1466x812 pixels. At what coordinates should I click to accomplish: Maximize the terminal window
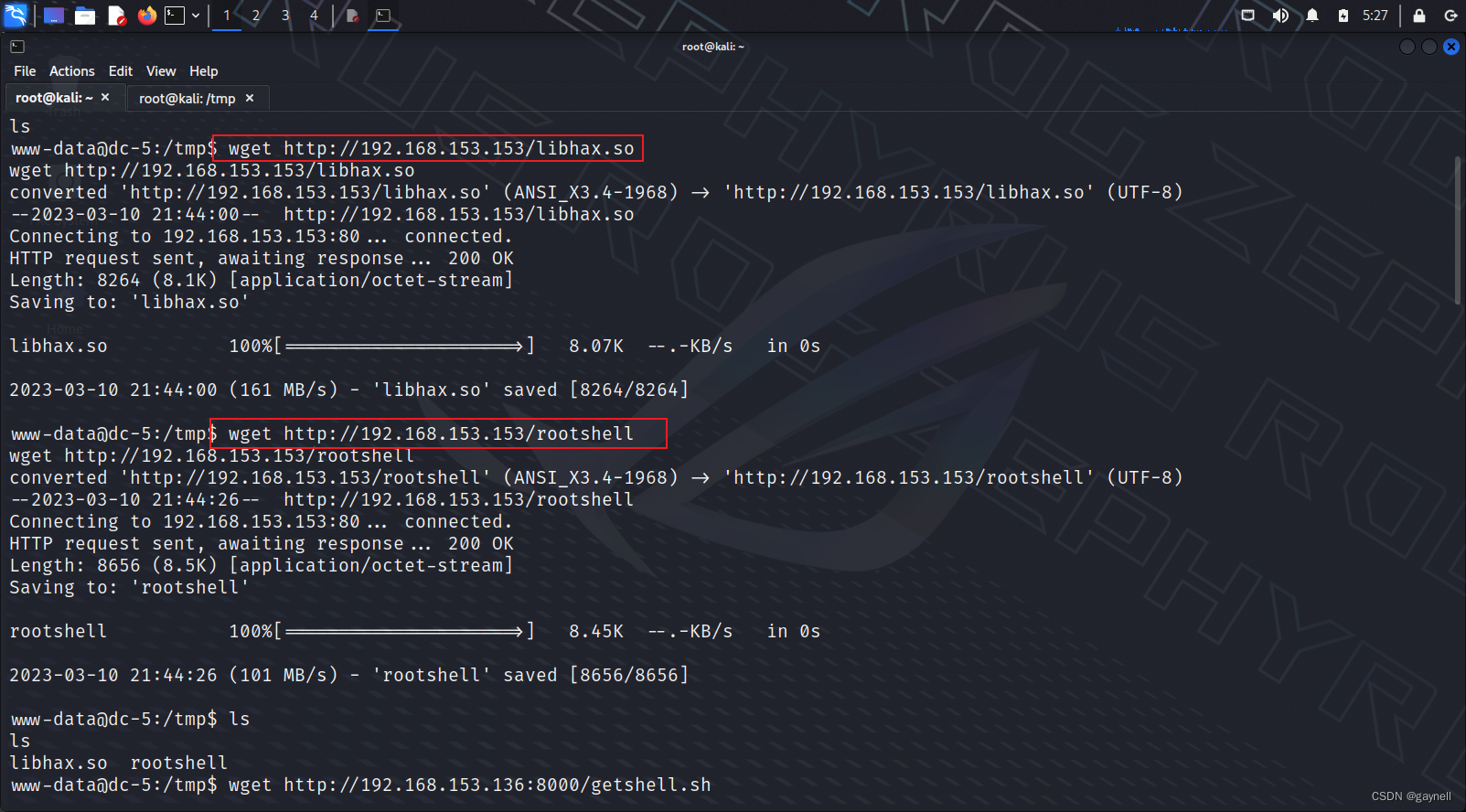tap(1429, 47)
